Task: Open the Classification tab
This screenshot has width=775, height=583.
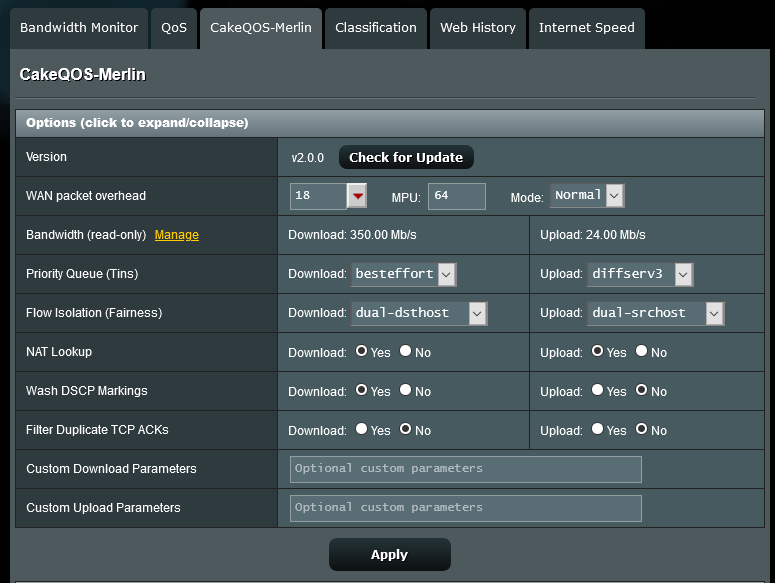Action: click(376, 28)
